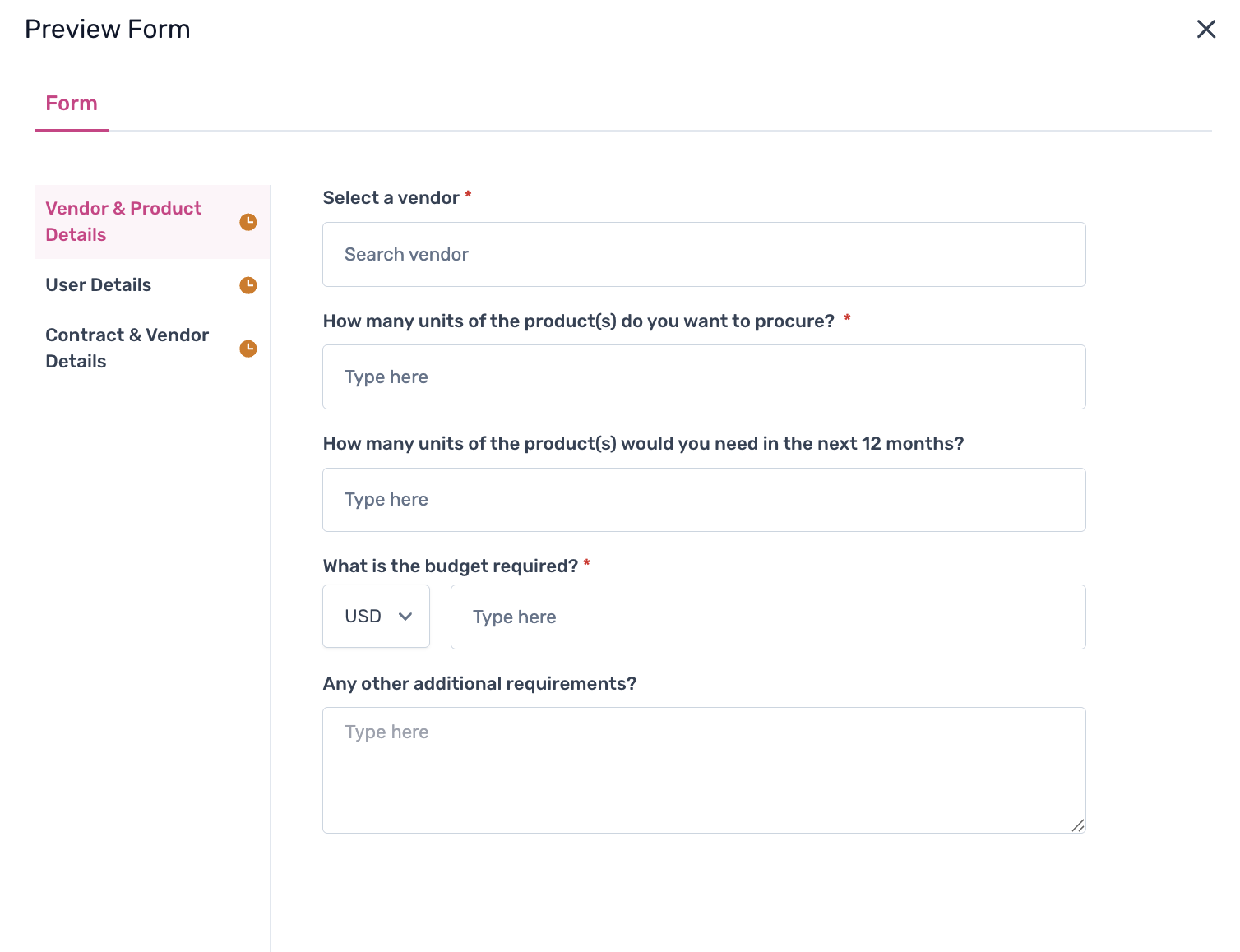The width and height of the screenshot is (1240, 952).
Task: Click the pending clock icon beside Vendor & Product Details
Action: pyautogui.click(x=248, y=222)
